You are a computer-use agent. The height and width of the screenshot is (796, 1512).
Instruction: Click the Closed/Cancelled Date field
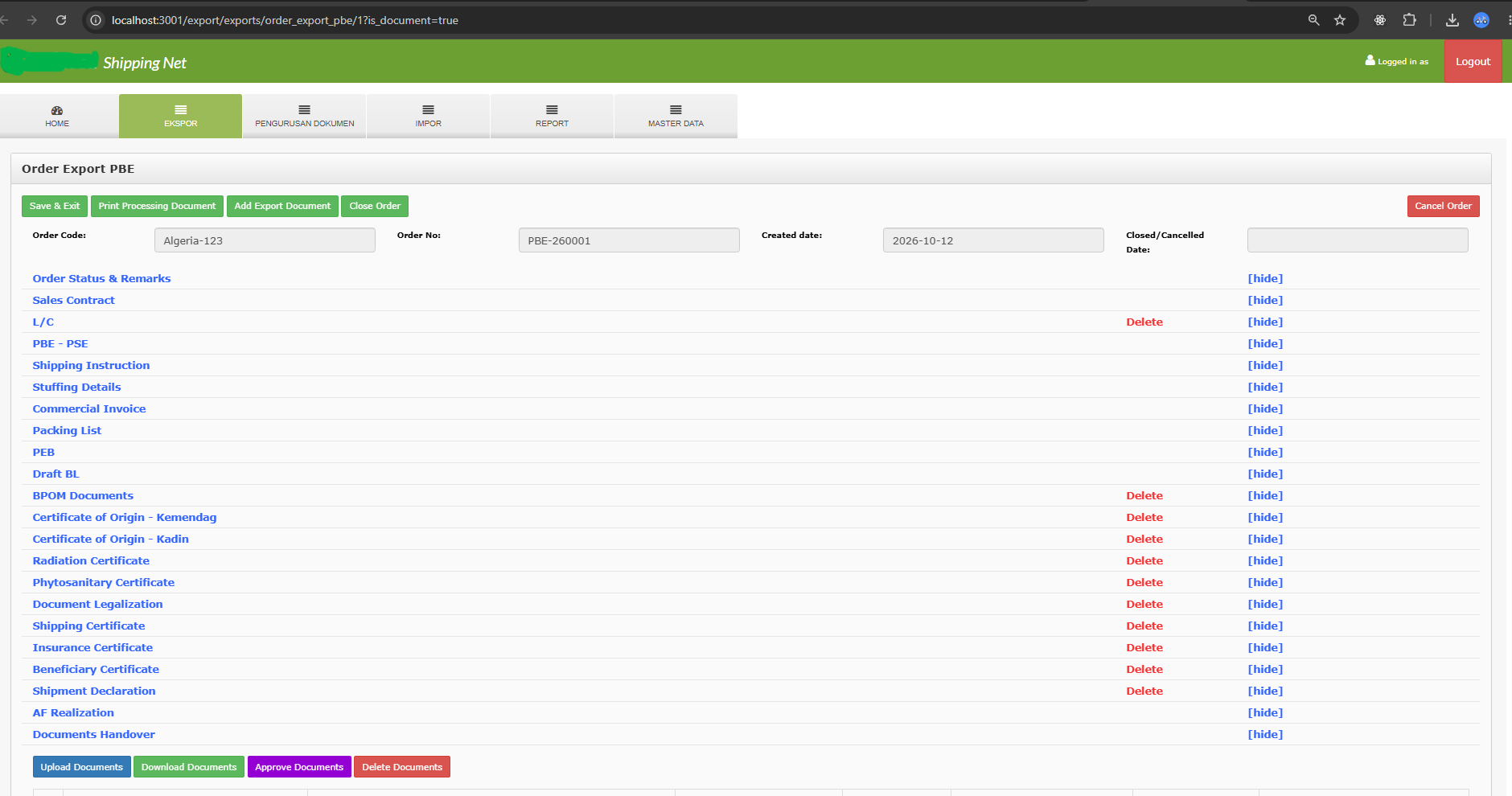tap(1358, 240)
